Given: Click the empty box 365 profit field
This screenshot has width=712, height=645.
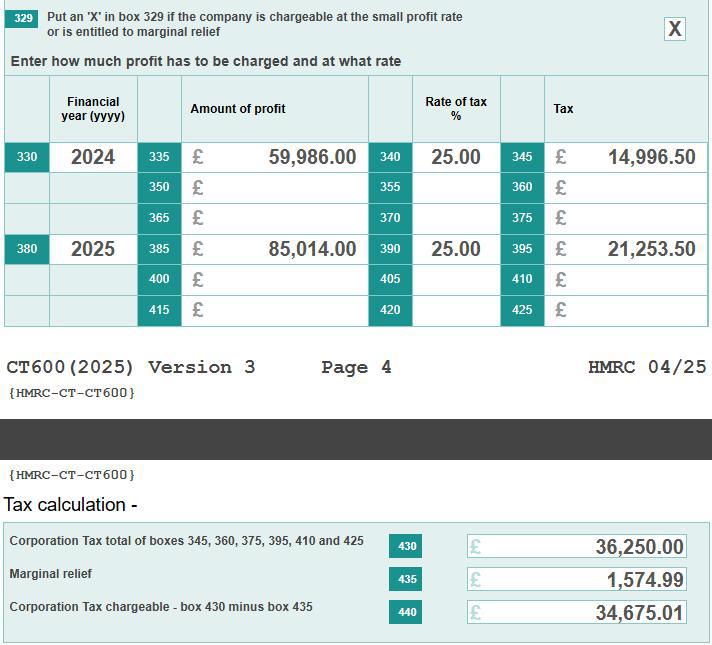Looking at the screenshot, I should point(275,218).
